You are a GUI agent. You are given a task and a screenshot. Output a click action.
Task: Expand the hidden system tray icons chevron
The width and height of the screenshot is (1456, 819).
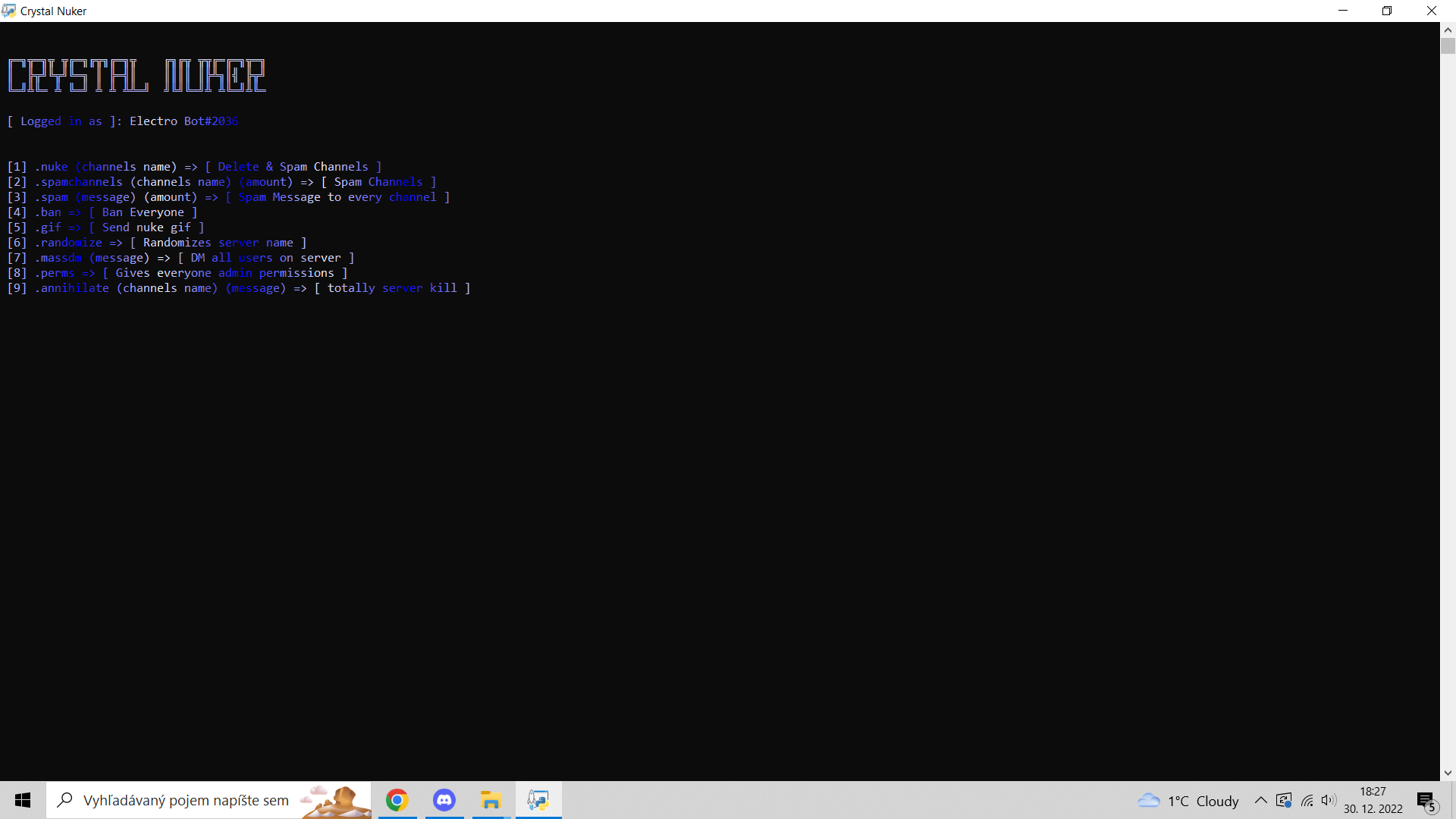[1260, 801]
